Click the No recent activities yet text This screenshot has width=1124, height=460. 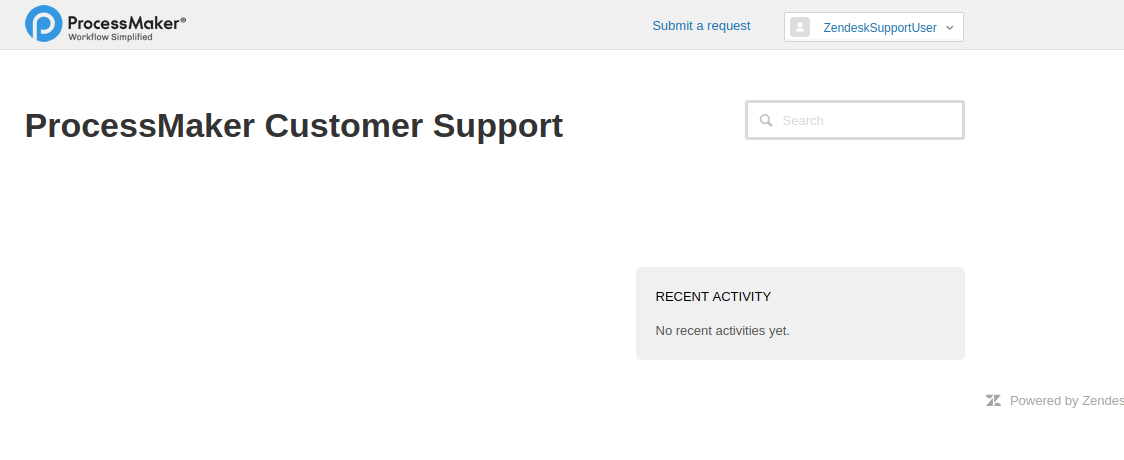coord(722,330)
